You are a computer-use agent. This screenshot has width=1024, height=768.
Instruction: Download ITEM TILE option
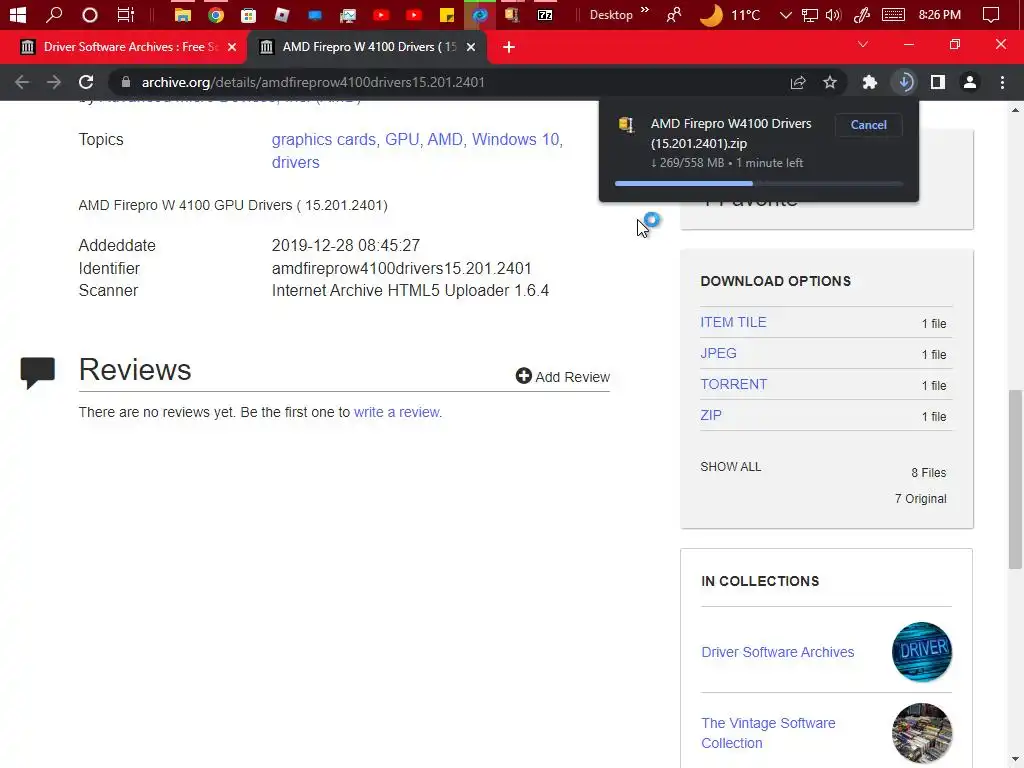[x=733, y=322]
